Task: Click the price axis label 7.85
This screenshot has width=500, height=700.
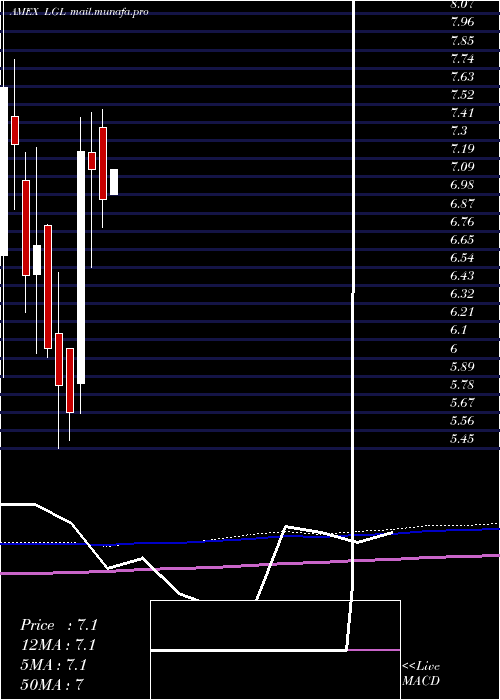Action: [x=462, y=41]
